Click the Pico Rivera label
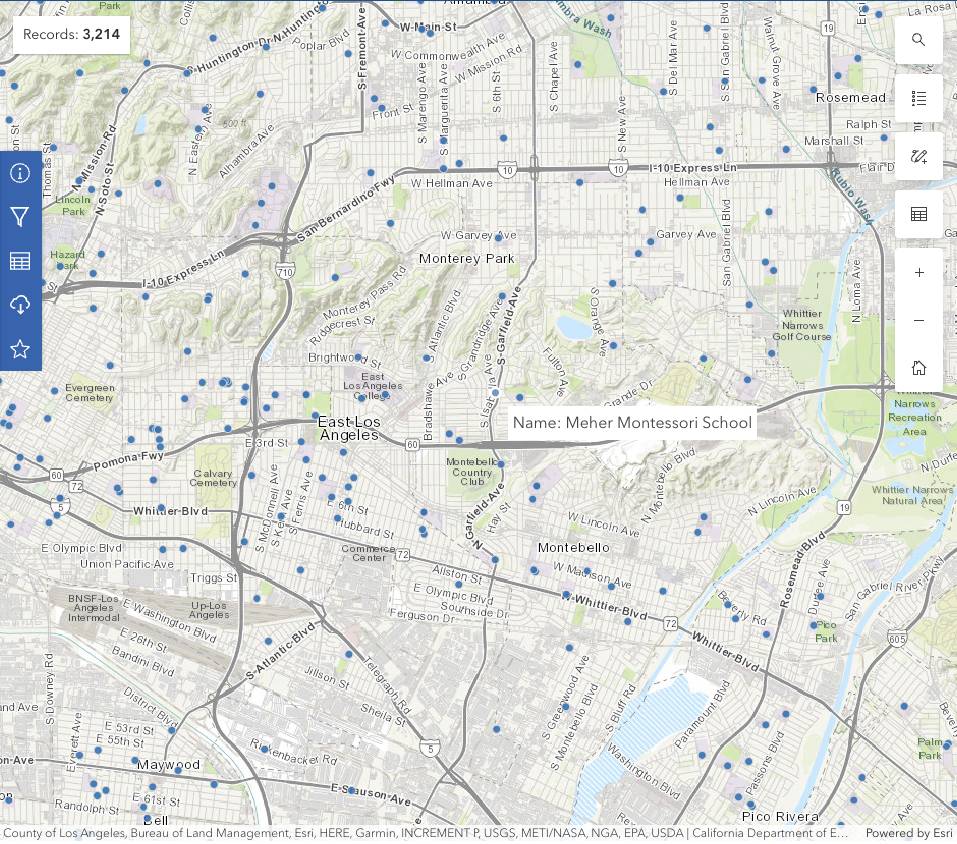The height and width of the screenshot is (844, 957). coord(780,817)
